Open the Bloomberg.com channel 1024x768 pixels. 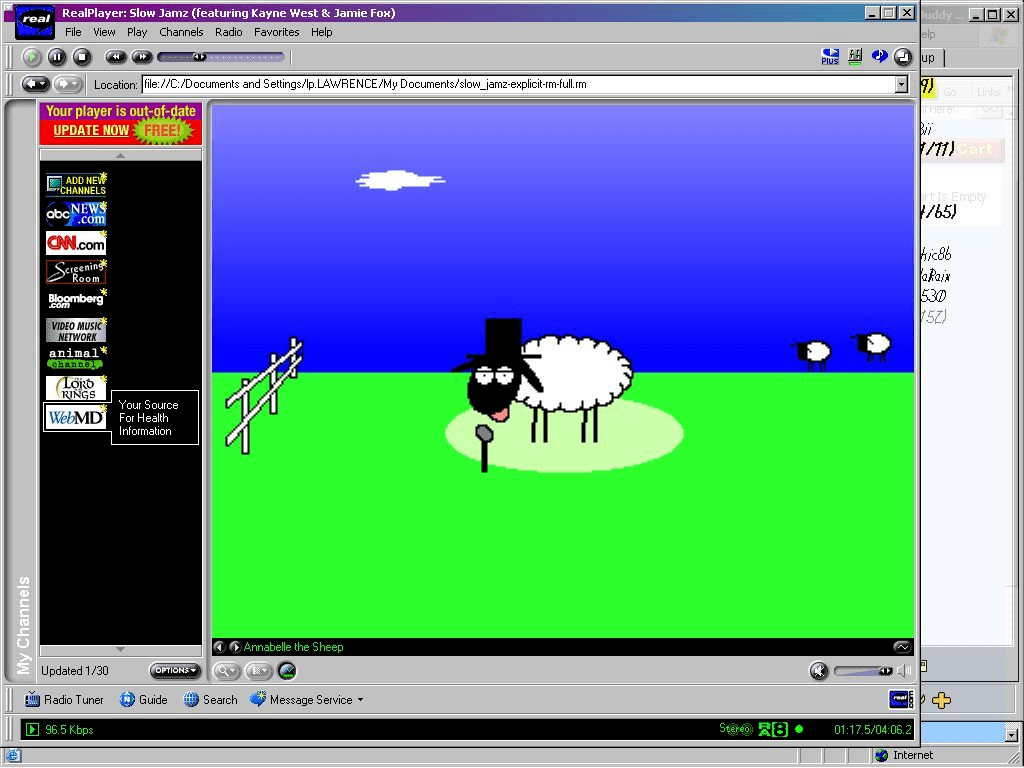pyautogui.click(x=76, y=300)
